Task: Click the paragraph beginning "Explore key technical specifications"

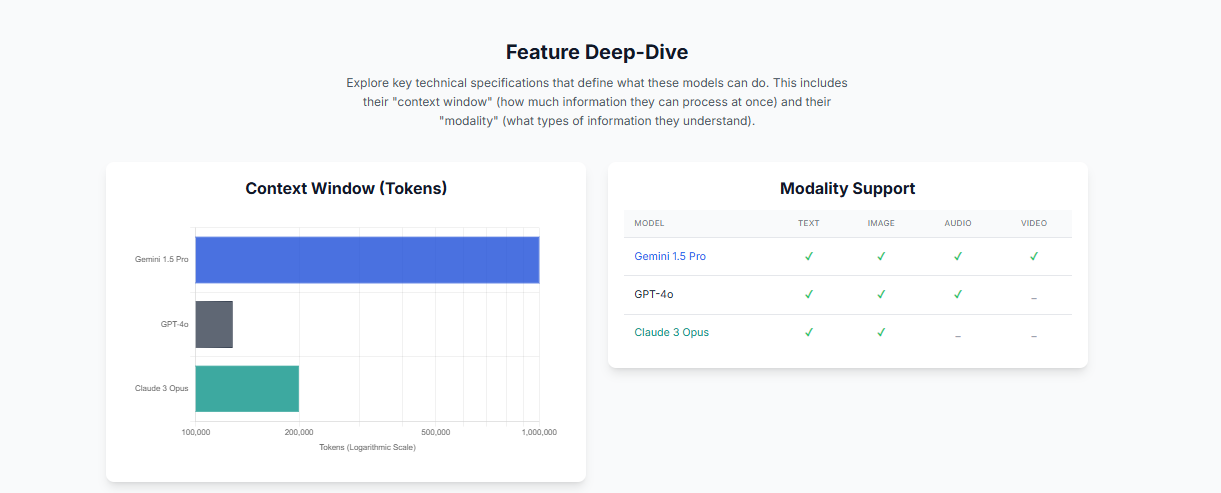Action: coord(597,102)
